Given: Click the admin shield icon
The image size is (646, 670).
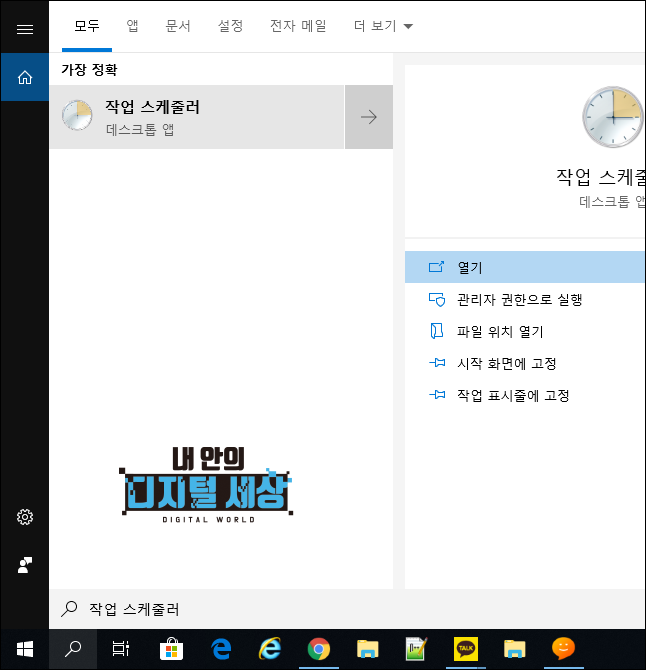Looking at the screenshot, I should 437,300.
